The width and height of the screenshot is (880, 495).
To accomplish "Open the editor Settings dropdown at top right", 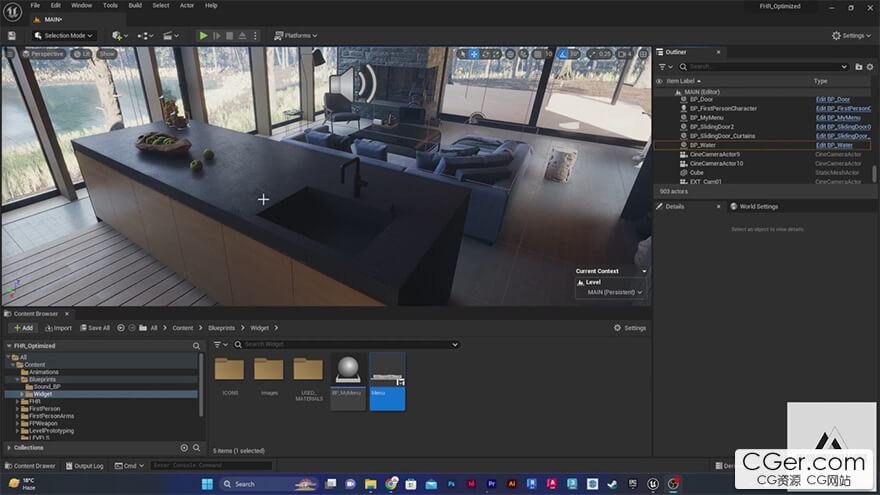I will coord(851,35).
